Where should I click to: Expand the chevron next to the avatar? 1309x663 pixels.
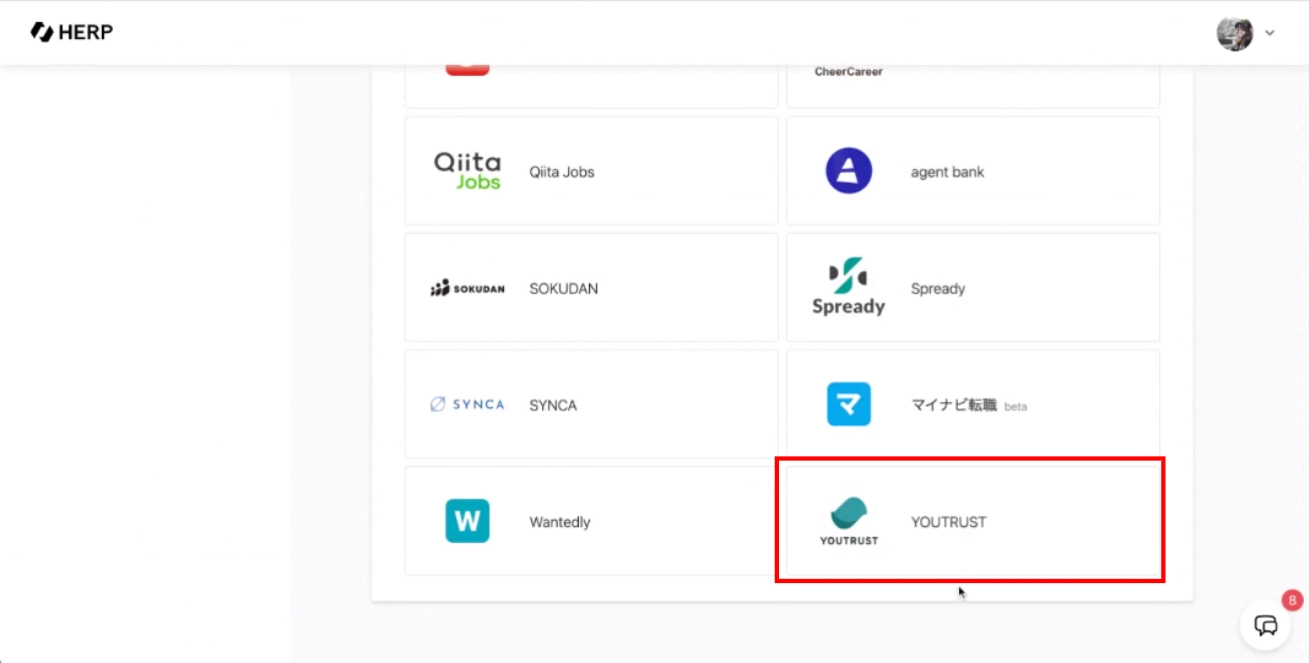(1270, 33)
